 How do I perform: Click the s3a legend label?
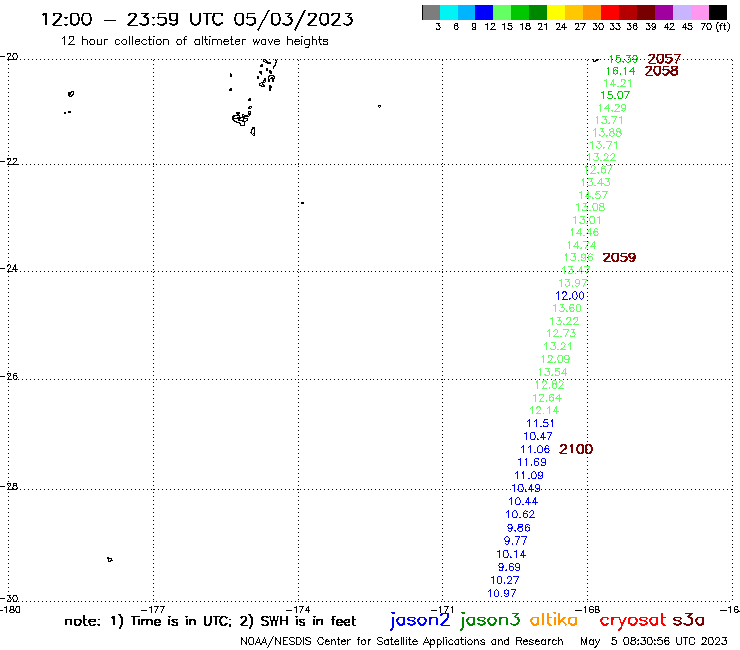689,620
